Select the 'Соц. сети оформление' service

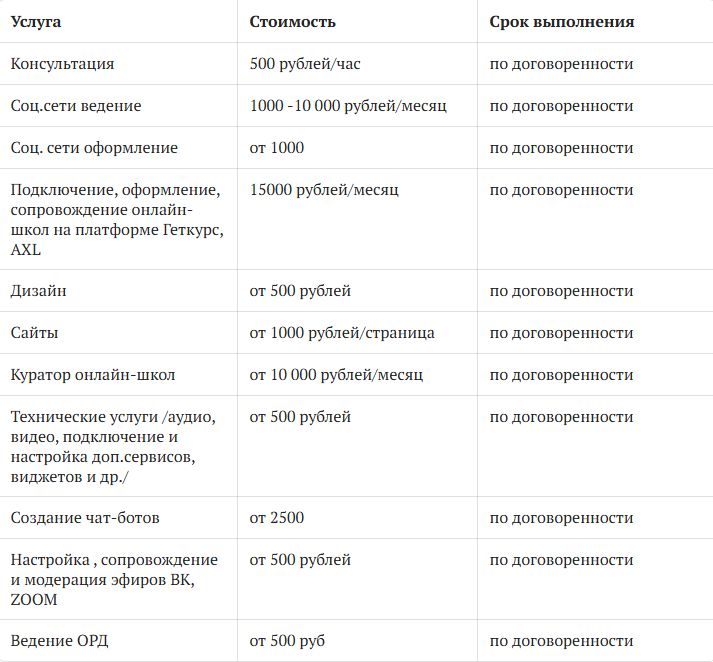pyautogui.click(x=94, y=148)
